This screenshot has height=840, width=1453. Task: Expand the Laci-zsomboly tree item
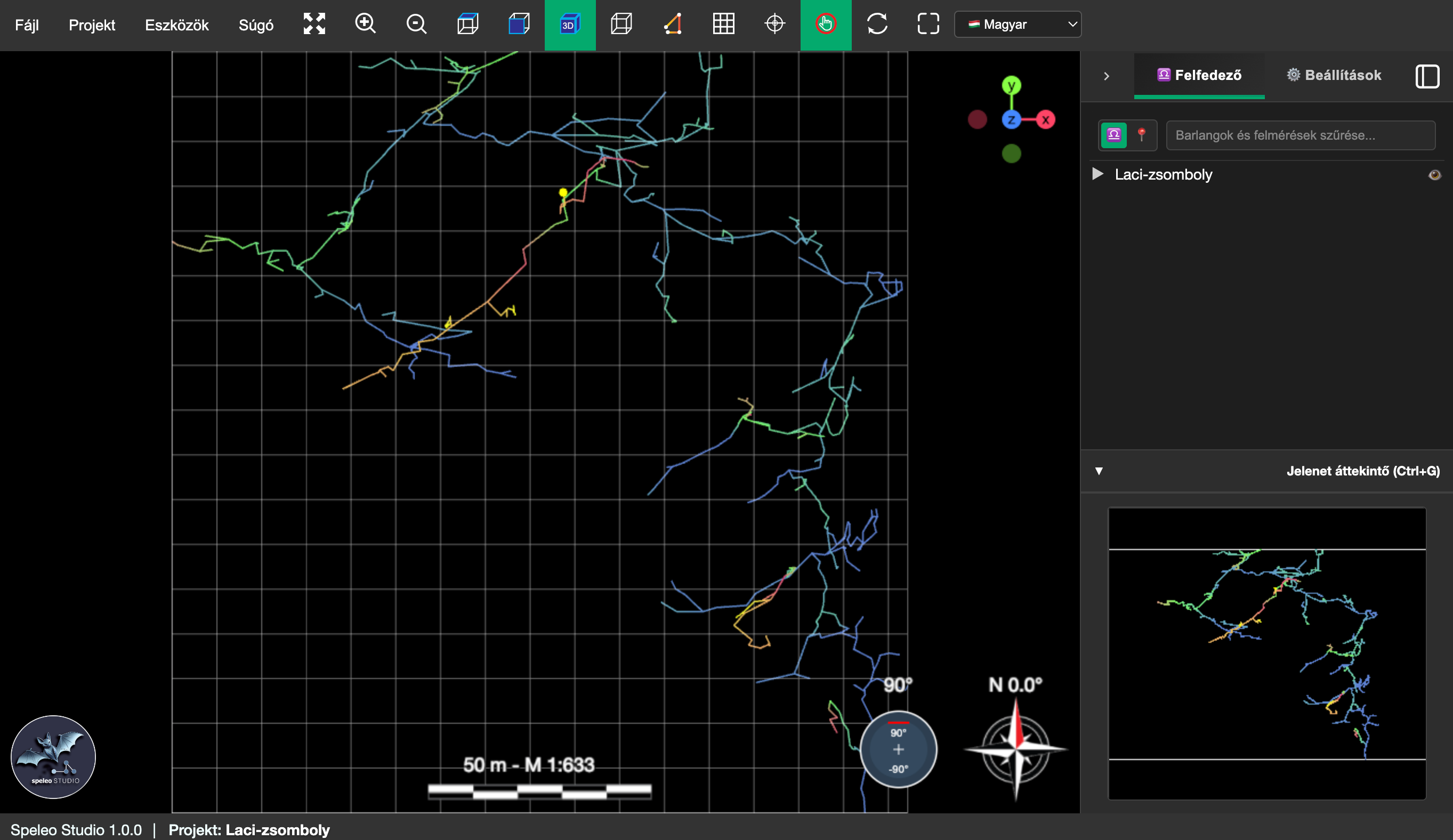pos(1098,174)
